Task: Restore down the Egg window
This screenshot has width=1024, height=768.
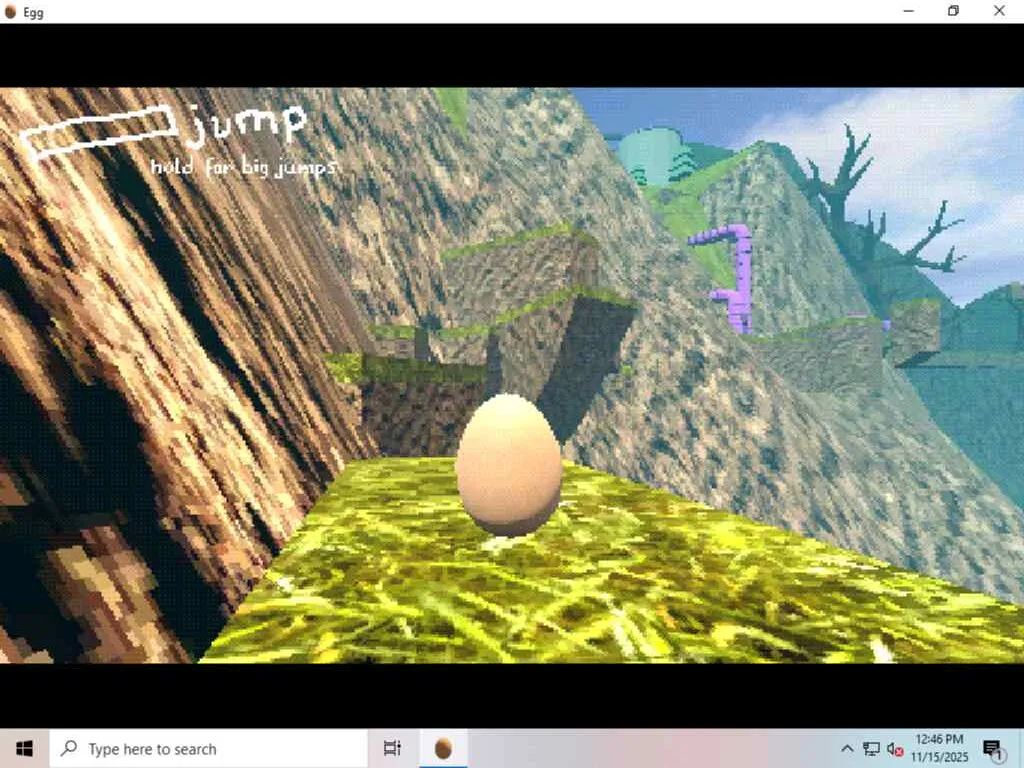Action: 953,11
